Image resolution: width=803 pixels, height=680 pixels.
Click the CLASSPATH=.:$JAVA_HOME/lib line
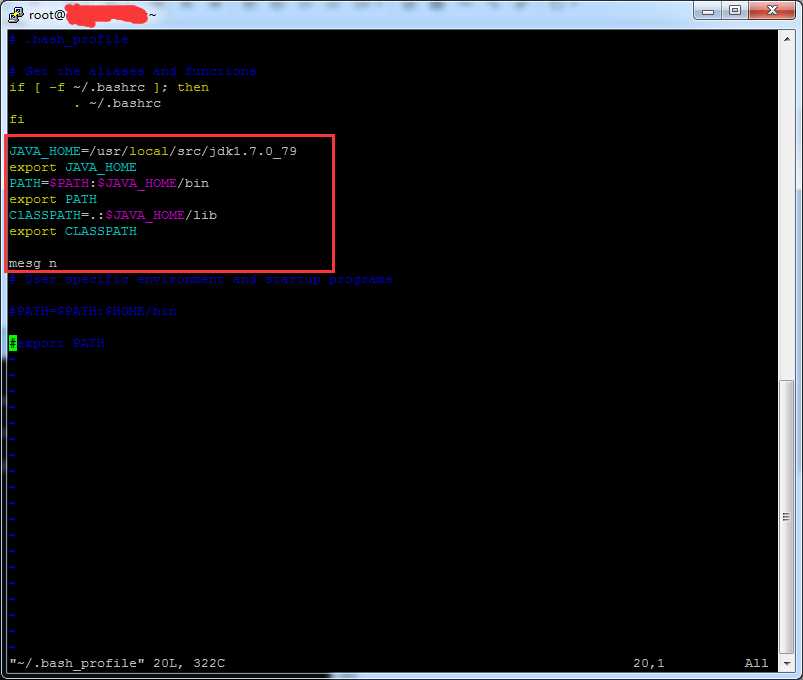(x=113, y=215)
